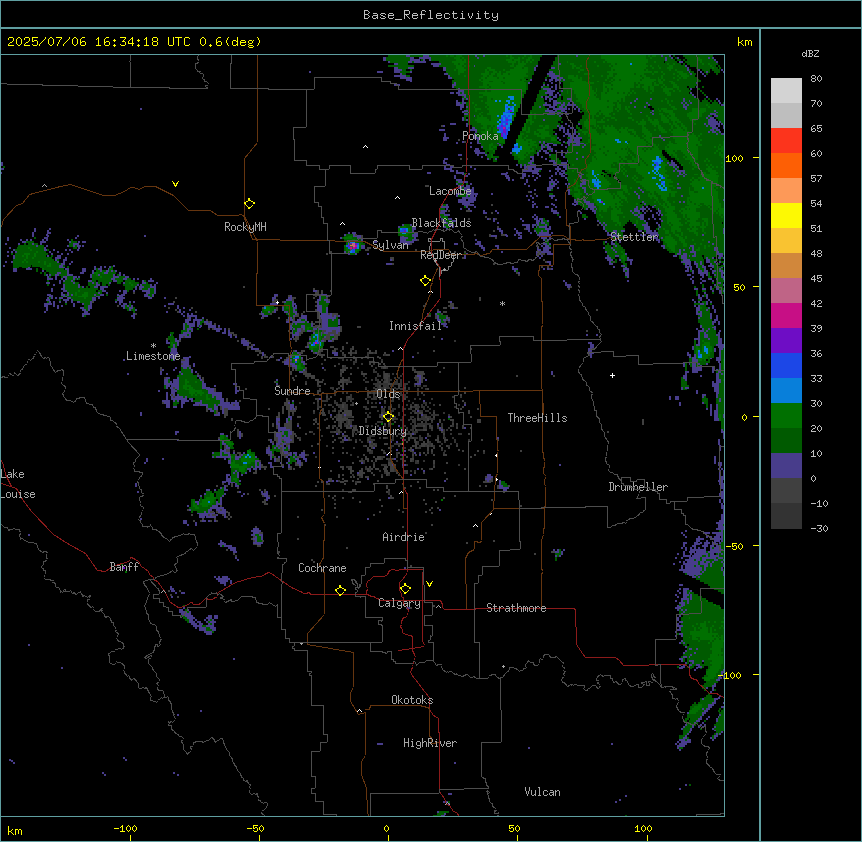862x842 pixels.
Task: Click the Airdrie city label
Action: point(404,537)
